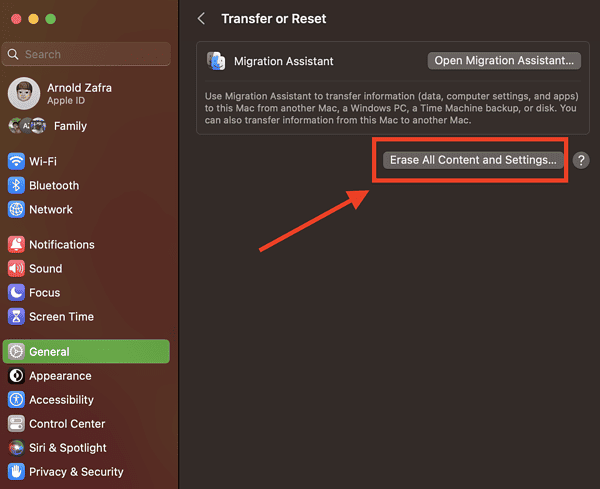Image resolution: width=600 pixels, height=489 pixels.
Task: Open the Siri & Spotlight icon
Action: 16,448
